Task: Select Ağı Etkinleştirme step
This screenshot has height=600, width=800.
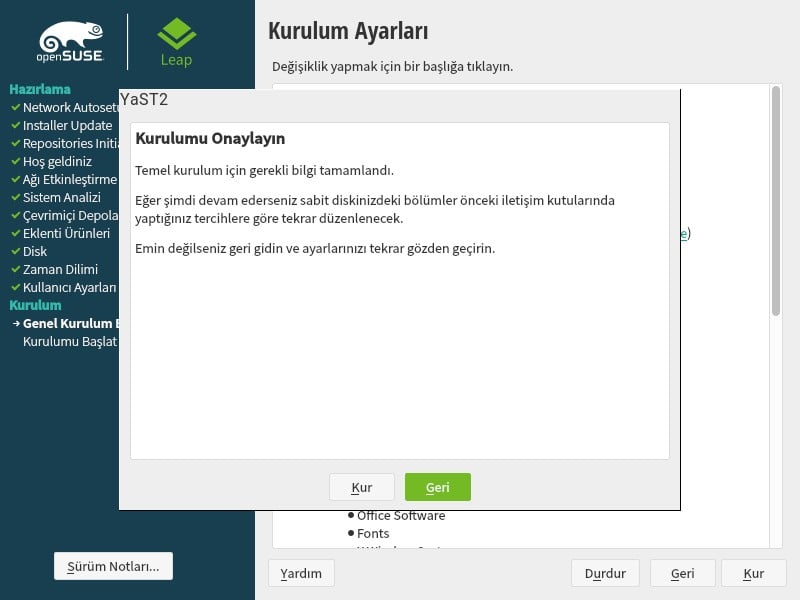Action: [70, 180]
